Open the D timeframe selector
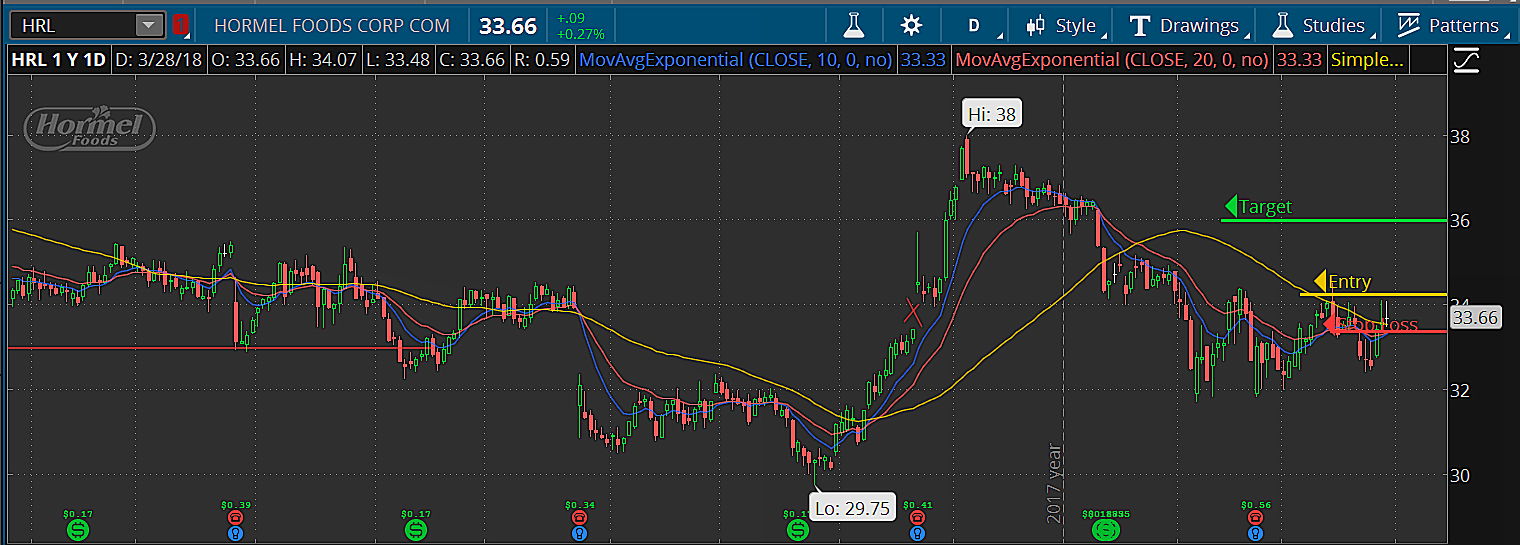Screen dimensions: 1520x545 973,25
